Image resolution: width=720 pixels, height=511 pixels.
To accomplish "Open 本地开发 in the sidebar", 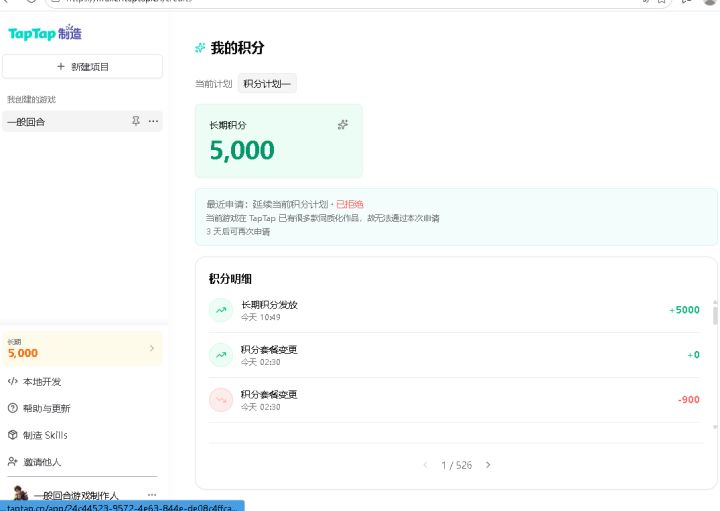I will [x=35, y=382].
